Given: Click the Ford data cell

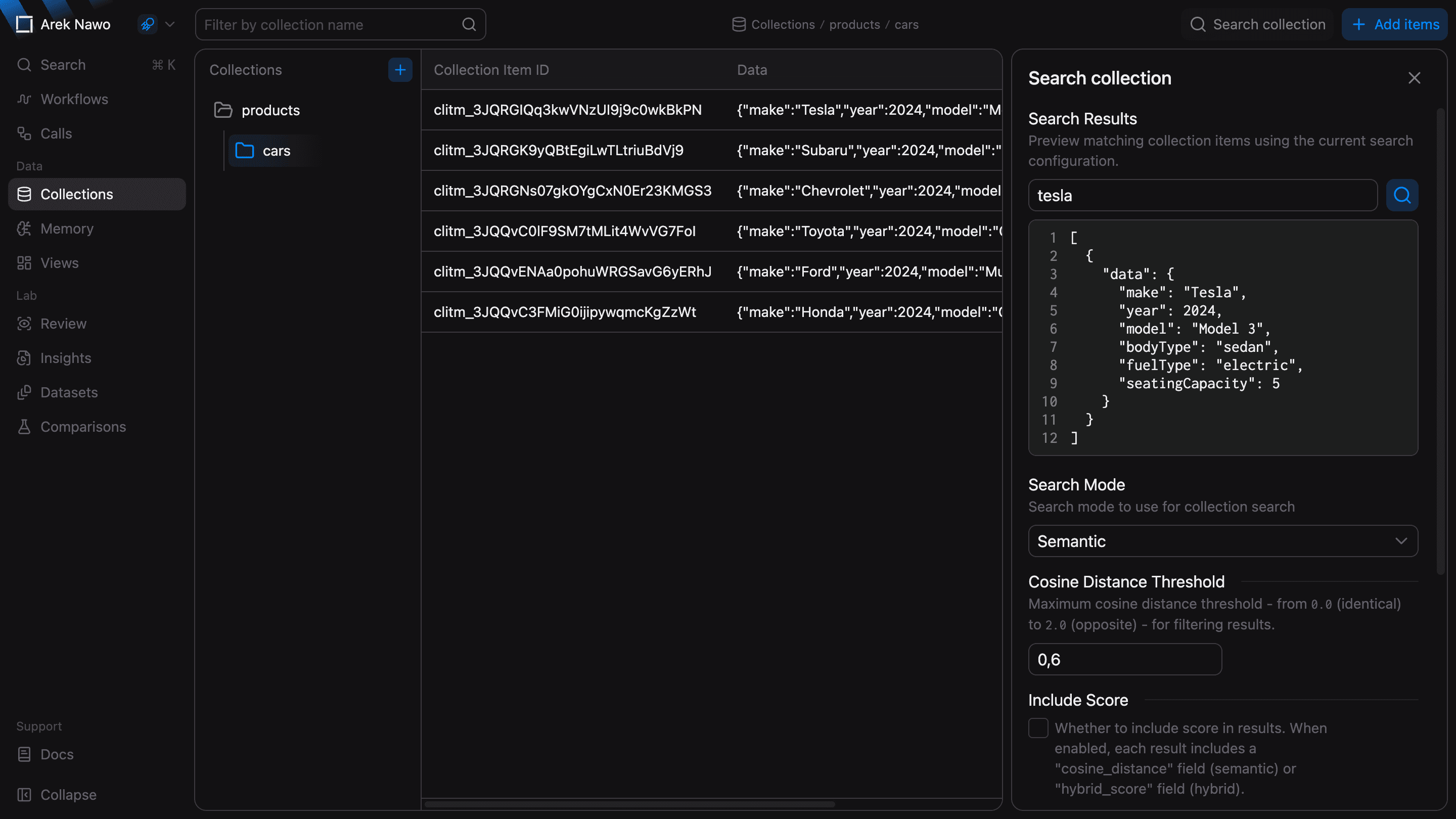Looking at the screenshot, I should pos(869,272).
